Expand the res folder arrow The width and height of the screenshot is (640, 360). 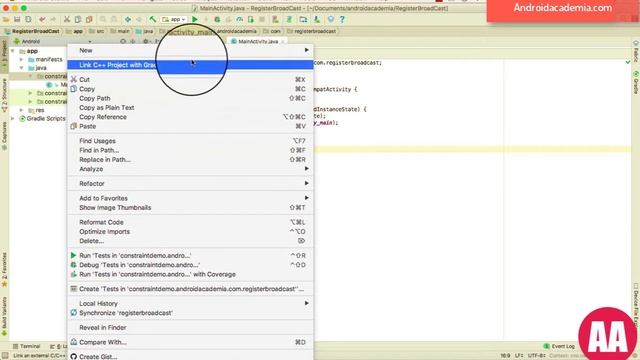[21, 110]
